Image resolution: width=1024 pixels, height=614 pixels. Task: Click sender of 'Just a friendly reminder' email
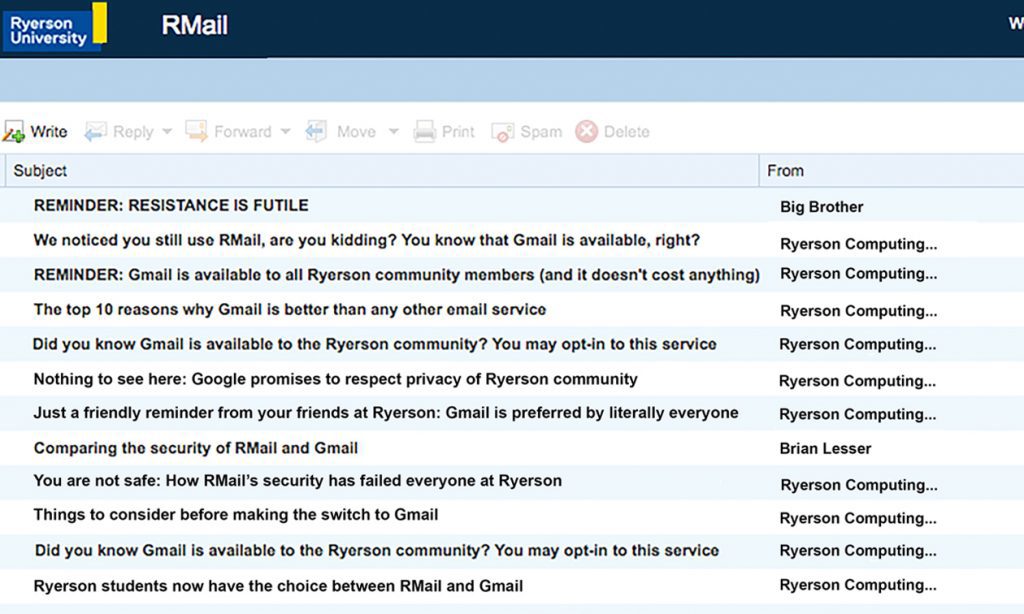(857, 414)
